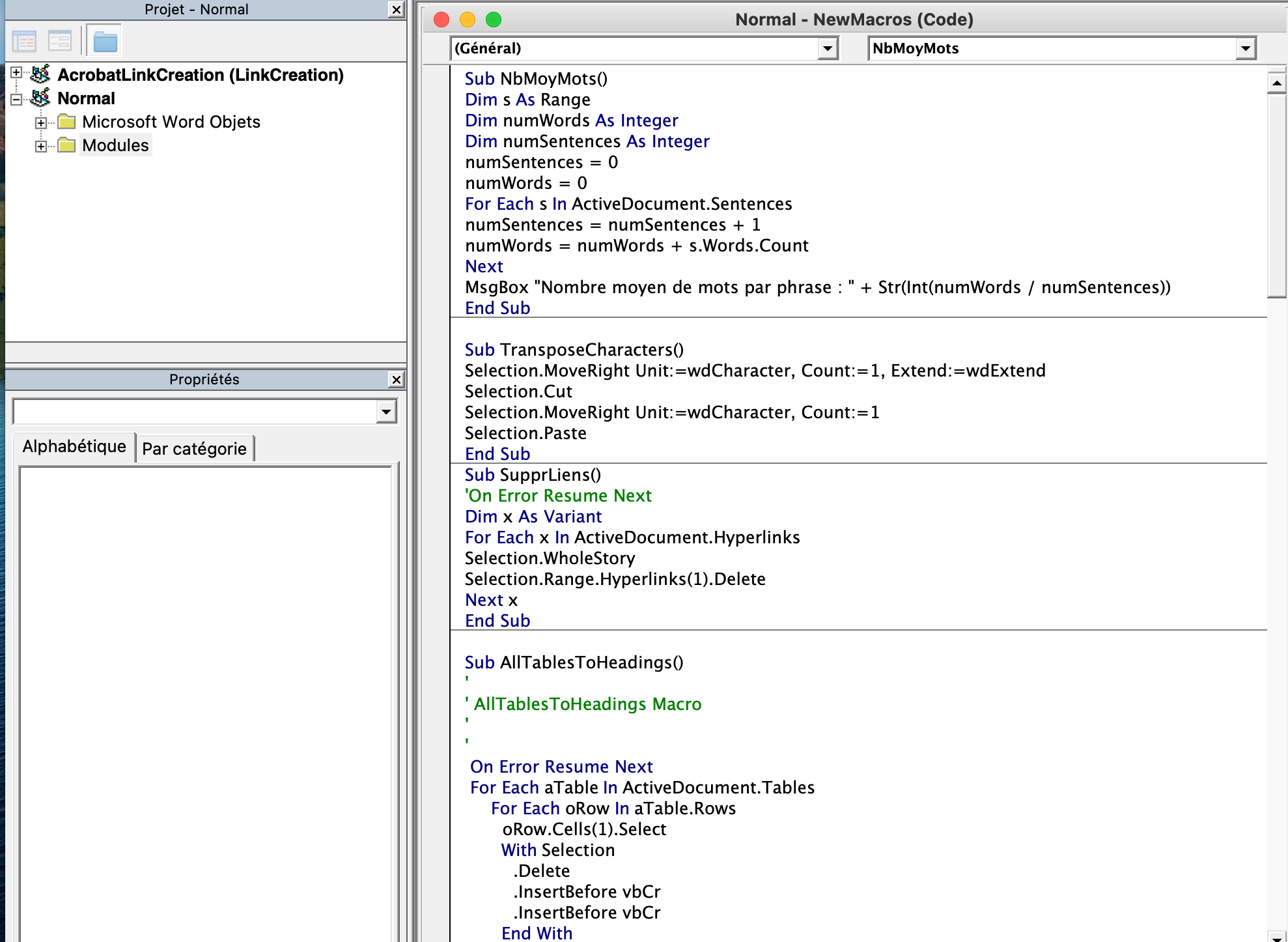This screenshot has height=942, width=1288.
Task: Expand the AcrobatLinkCreation project node
Action: pyautogui.click(x=16, y=73)
